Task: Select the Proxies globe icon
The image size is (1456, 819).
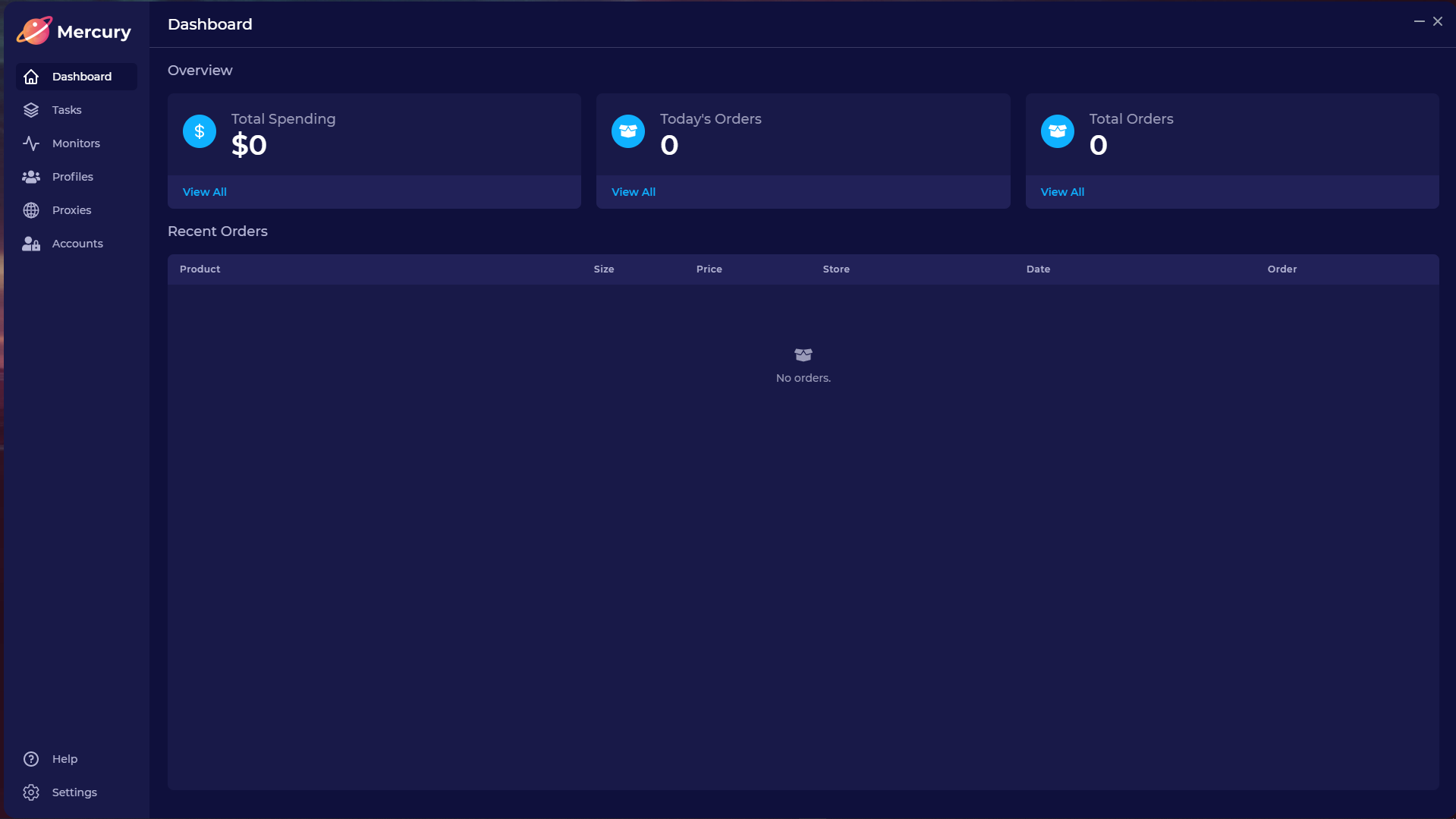Action: 31,210
